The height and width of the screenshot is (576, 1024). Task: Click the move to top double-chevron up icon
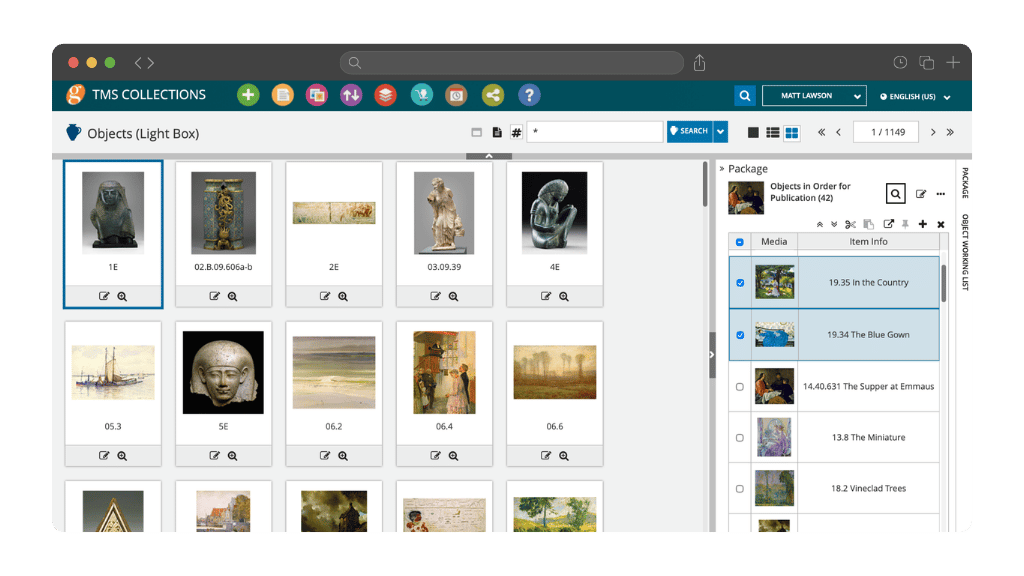tap(820, 225)
